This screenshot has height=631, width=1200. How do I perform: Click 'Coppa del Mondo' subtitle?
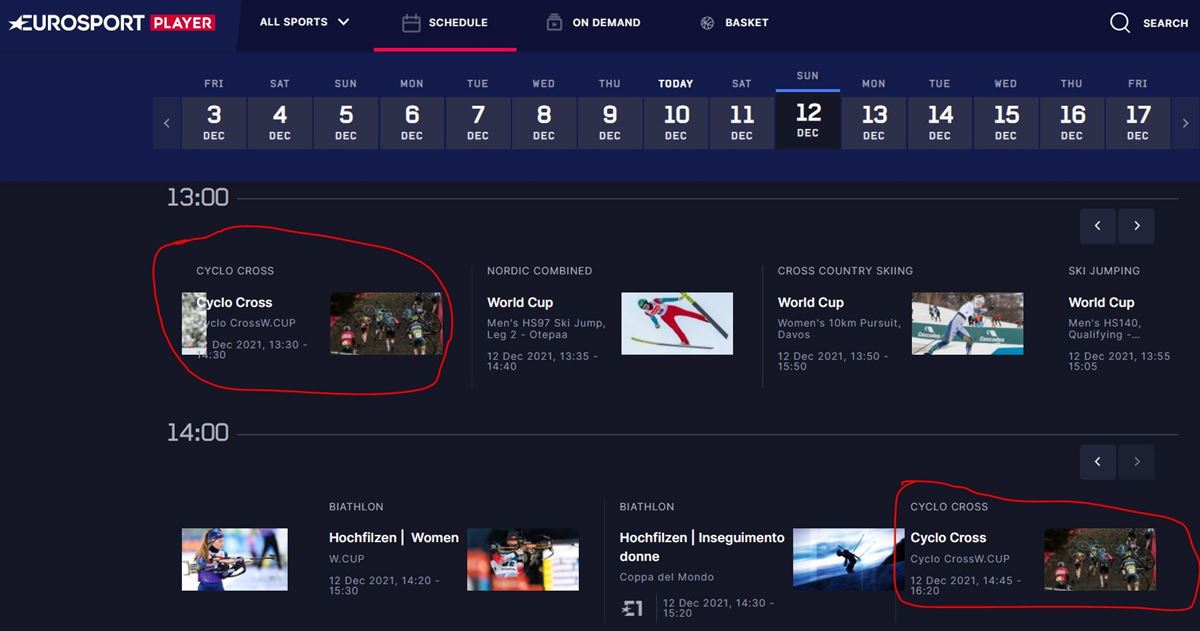pos(666,577)
